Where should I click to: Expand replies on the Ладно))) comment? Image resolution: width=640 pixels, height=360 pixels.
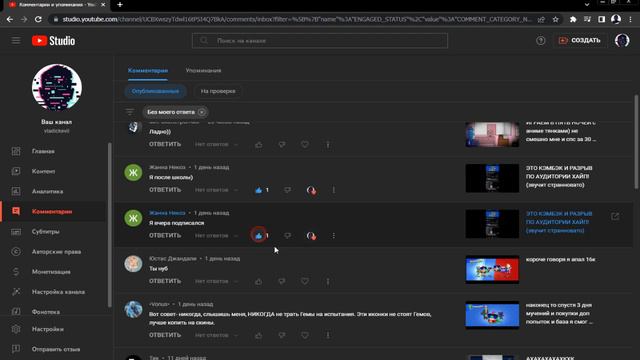[x=216, y=144]
